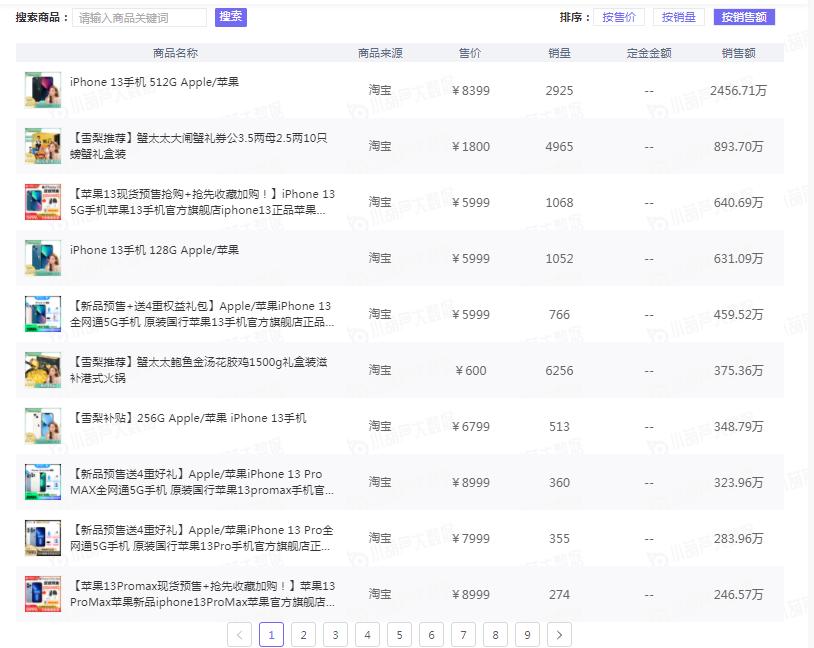
Task: Sort products by 按销量
Action: [x=679, y=17]
